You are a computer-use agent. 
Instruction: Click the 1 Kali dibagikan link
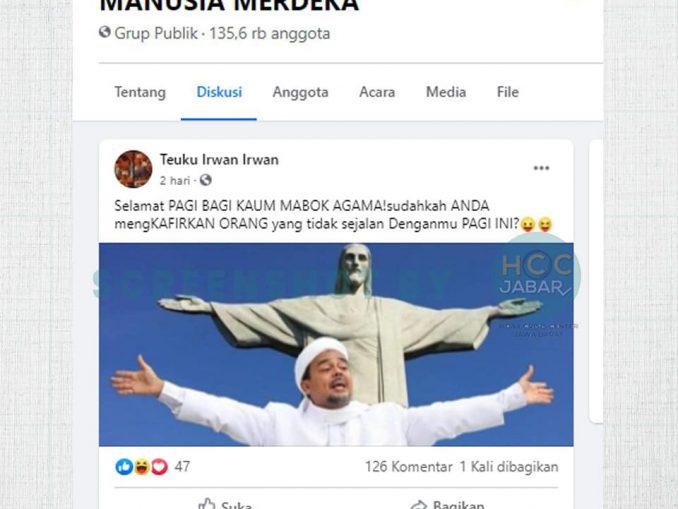click(509, 467)
